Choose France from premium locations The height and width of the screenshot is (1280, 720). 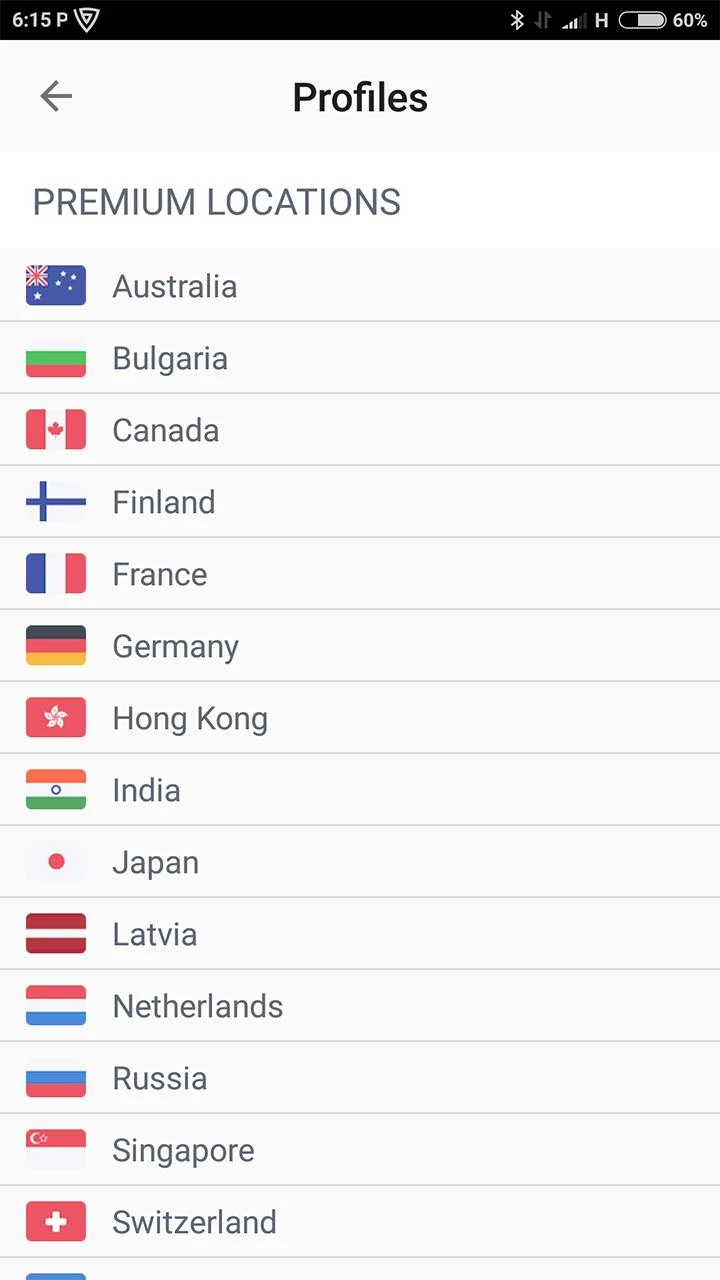click(x=160, y=574)
